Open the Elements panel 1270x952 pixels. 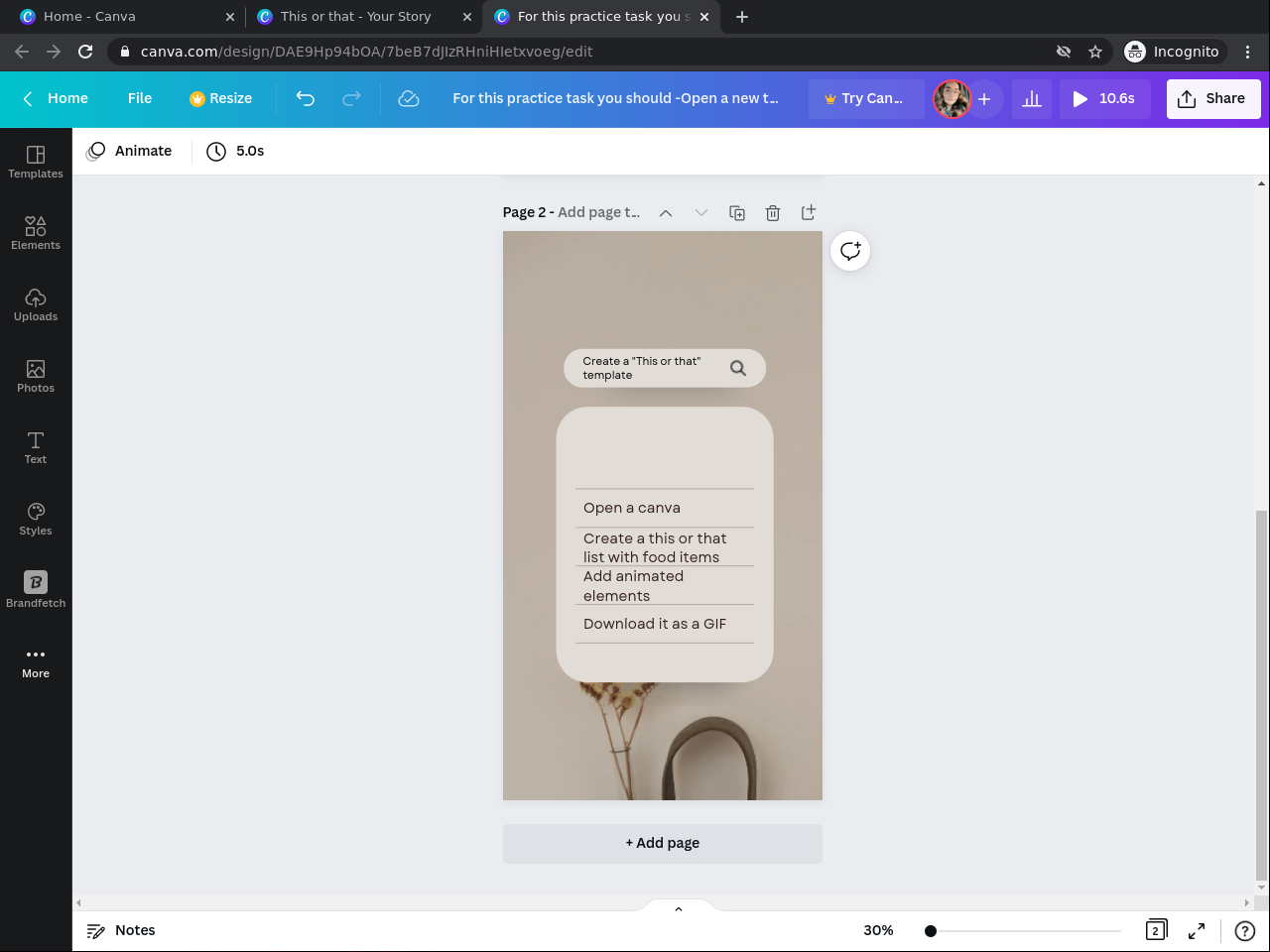(x=36, y=233)
